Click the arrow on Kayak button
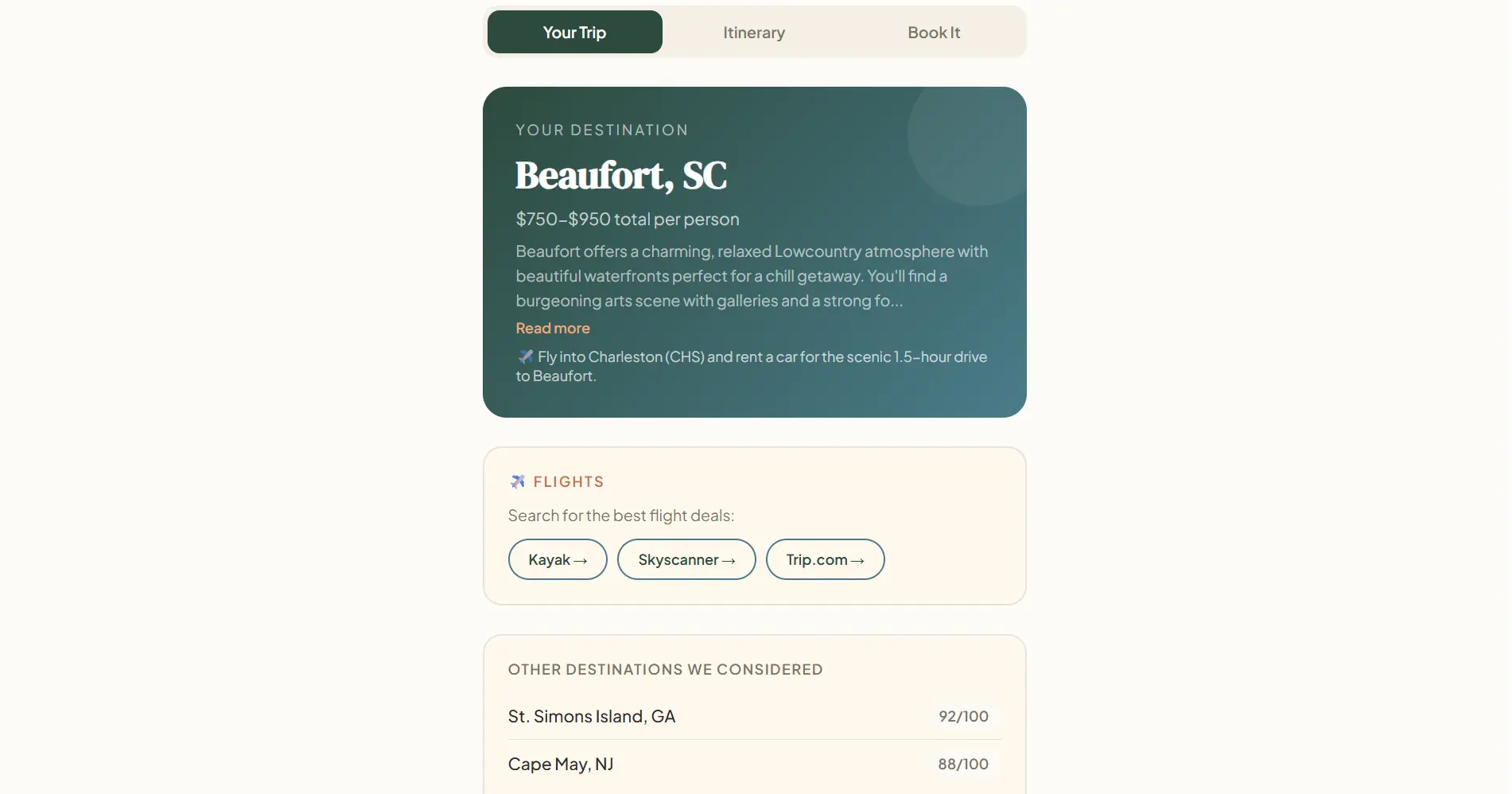Image resolution: width=1512 pixels, height=794 pixels. pyautogui.click(x=581, y=561)
